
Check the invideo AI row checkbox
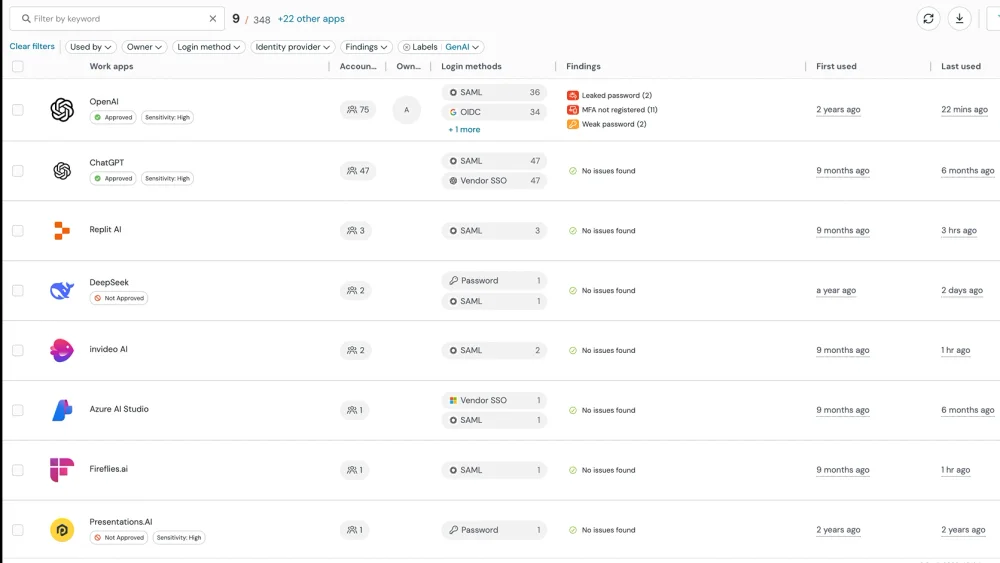click(x=18, y=350)
